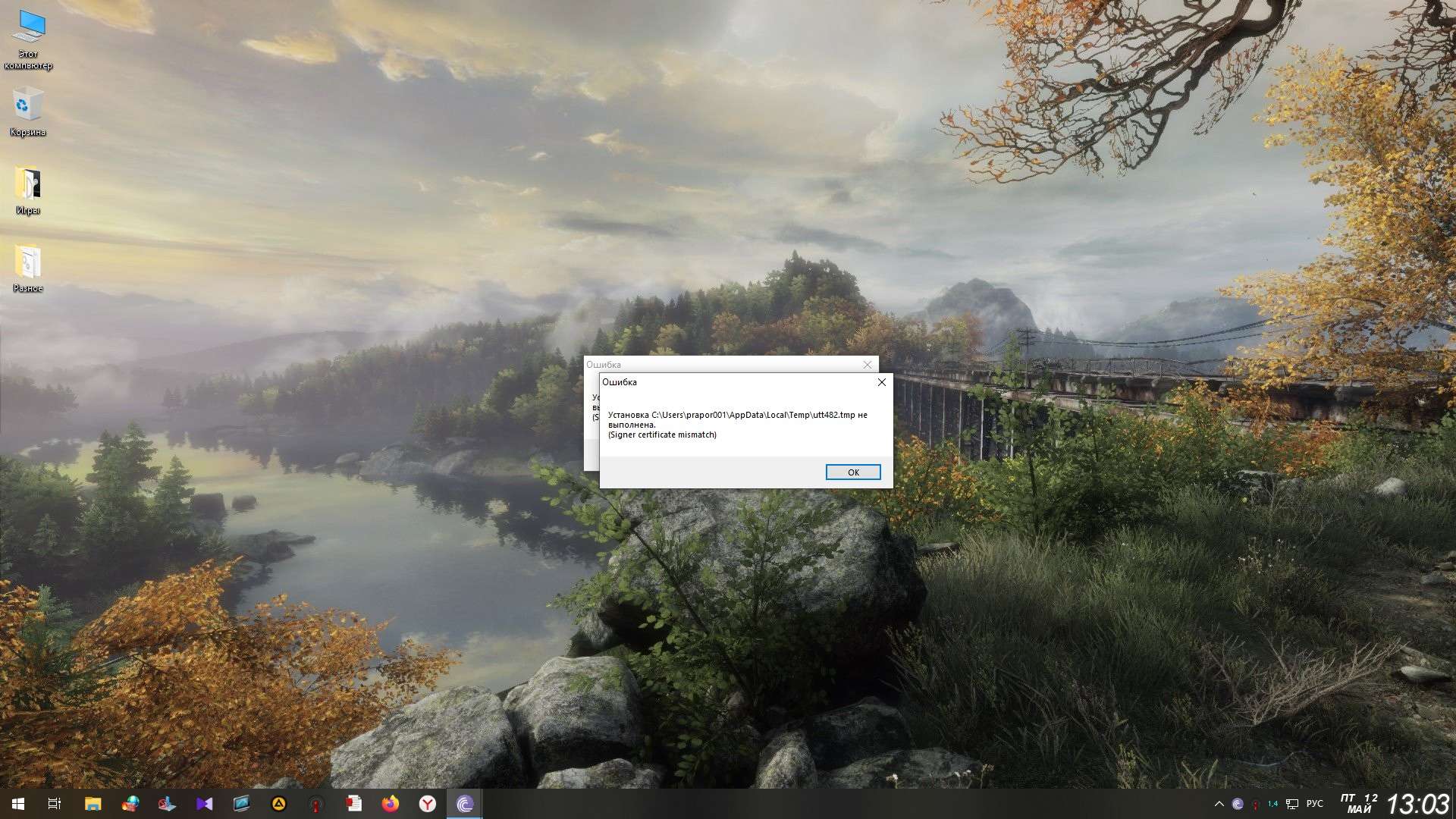This screenshot has height=819, width=1456.
Task: Launch Firefox from the taskbar
Action: coord(391,804)
